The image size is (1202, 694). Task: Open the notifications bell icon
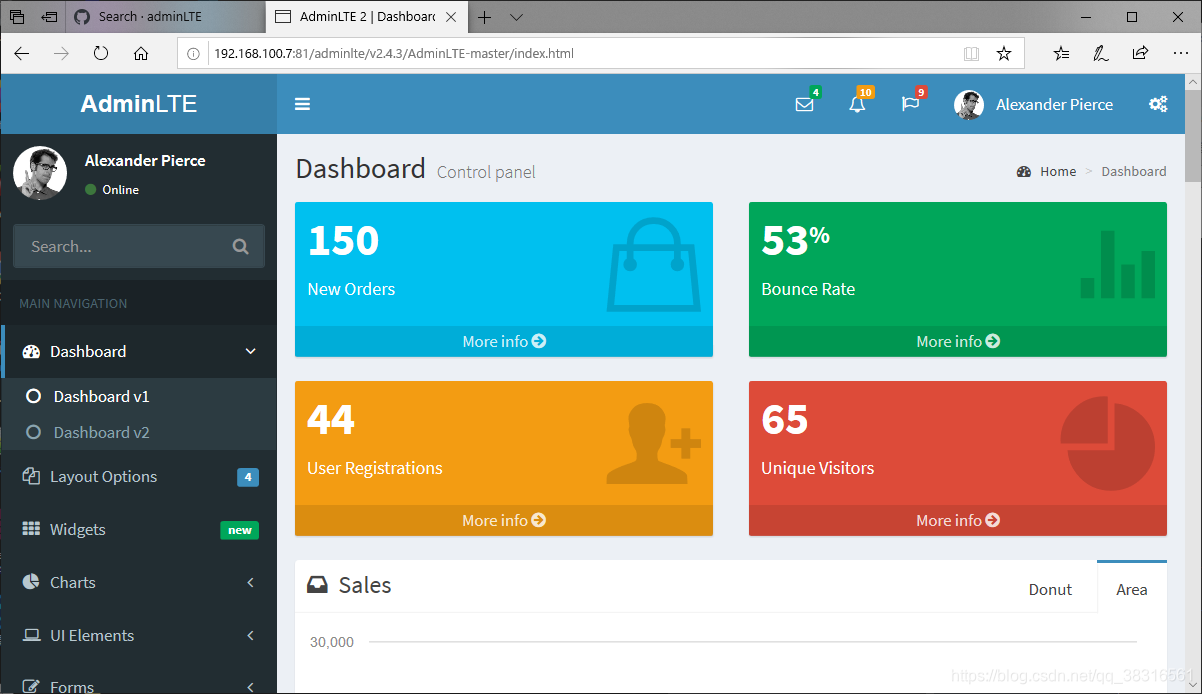click(x=857, y=104)
